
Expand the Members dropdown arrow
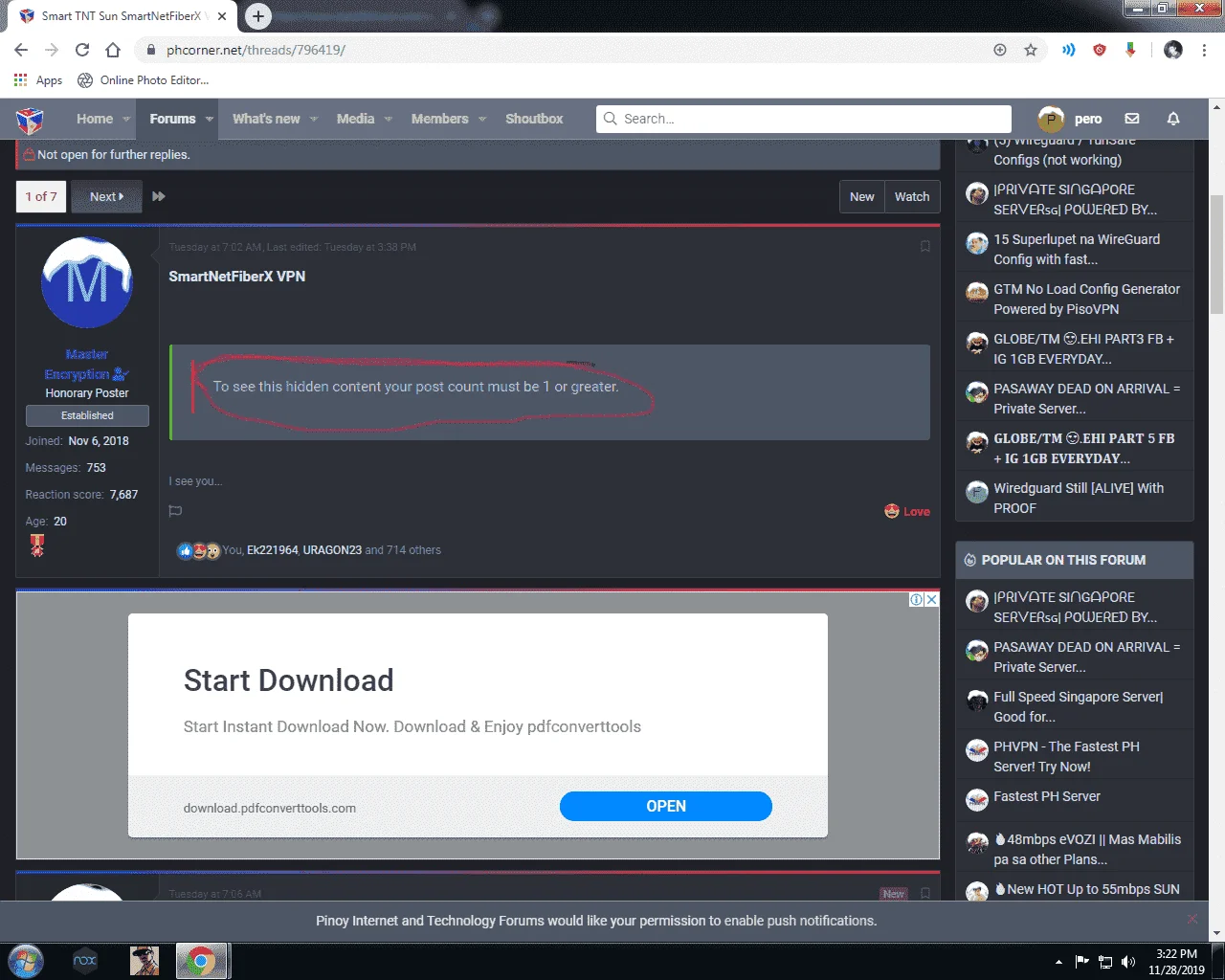tap(482, 119)
